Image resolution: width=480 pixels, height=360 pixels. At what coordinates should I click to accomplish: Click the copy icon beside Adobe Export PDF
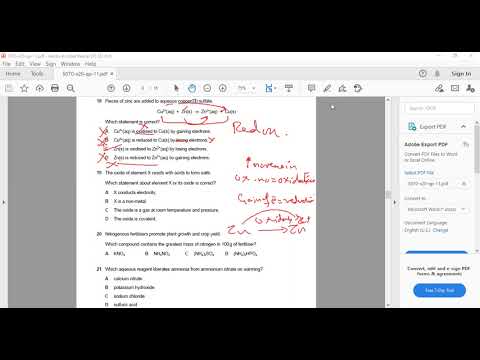pyautogui.click(x=466, y=144)
